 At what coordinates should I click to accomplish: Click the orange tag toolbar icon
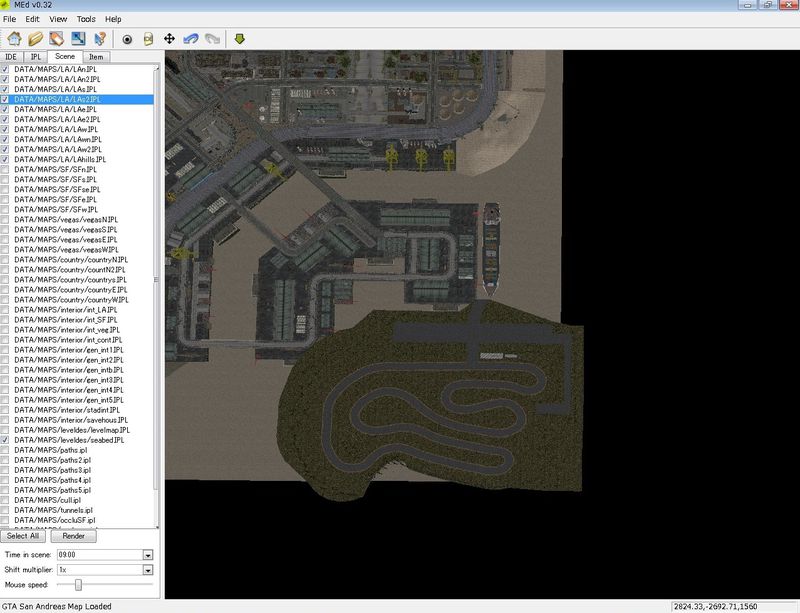[57, 39]
